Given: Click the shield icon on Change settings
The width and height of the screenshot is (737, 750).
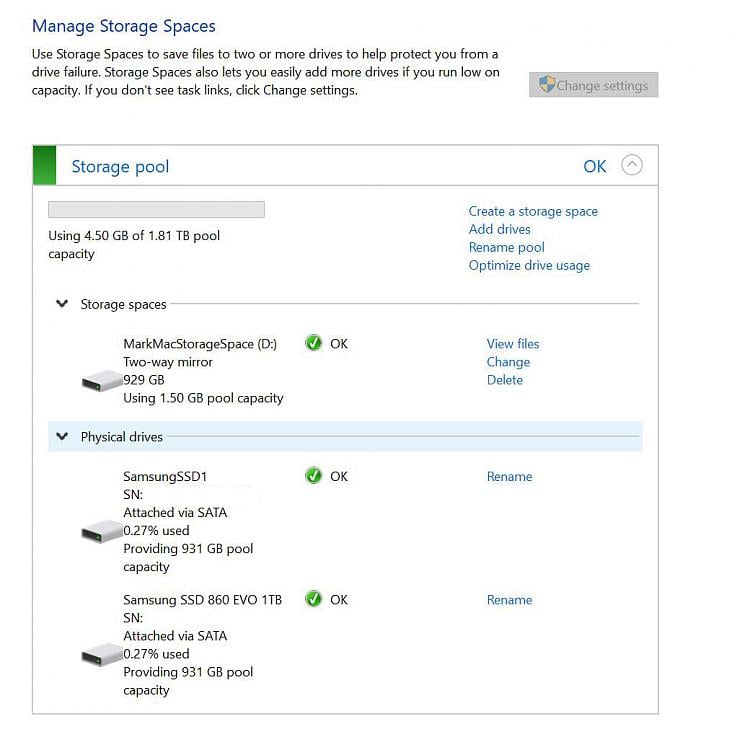Looking at the screenshot, I should click(x=547, y=85).
